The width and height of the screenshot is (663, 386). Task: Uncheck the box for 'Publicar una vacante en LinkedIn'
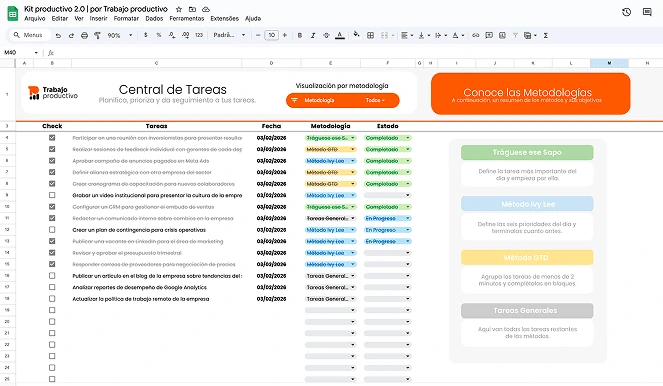[x=52, y=241]
